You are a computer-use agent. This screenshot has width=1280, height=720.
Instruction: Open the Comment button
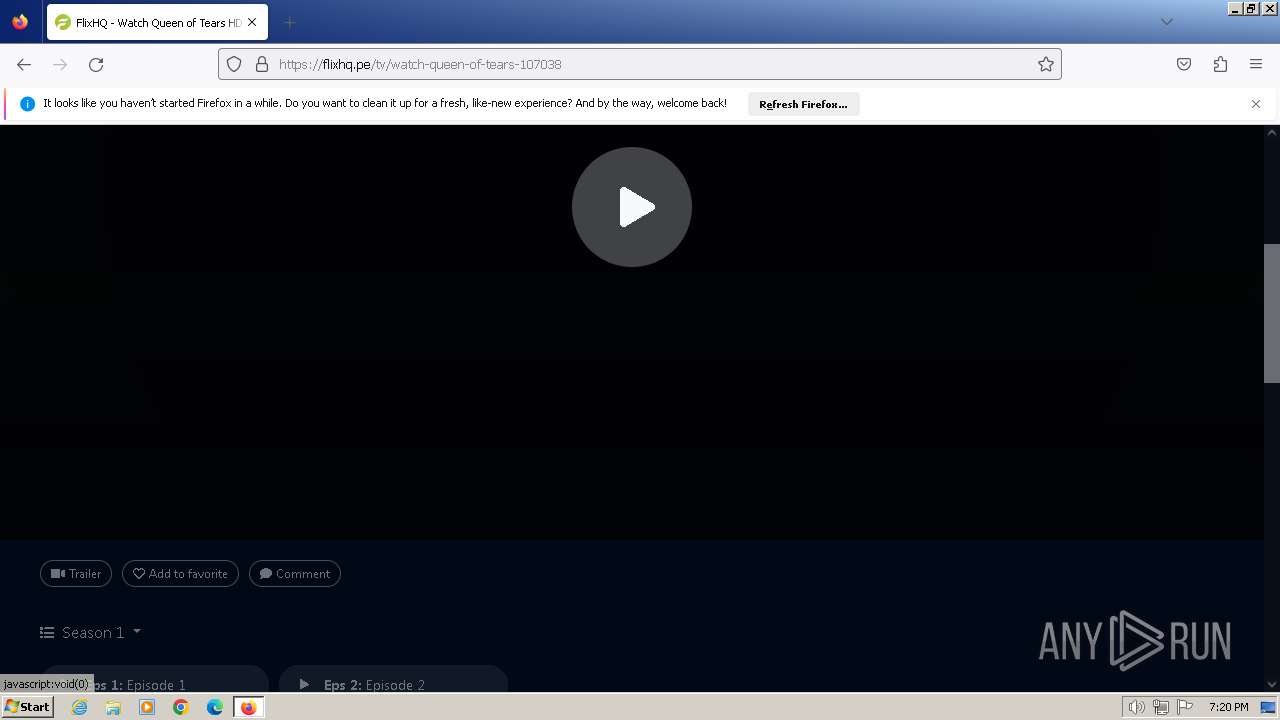coord(295,574)
